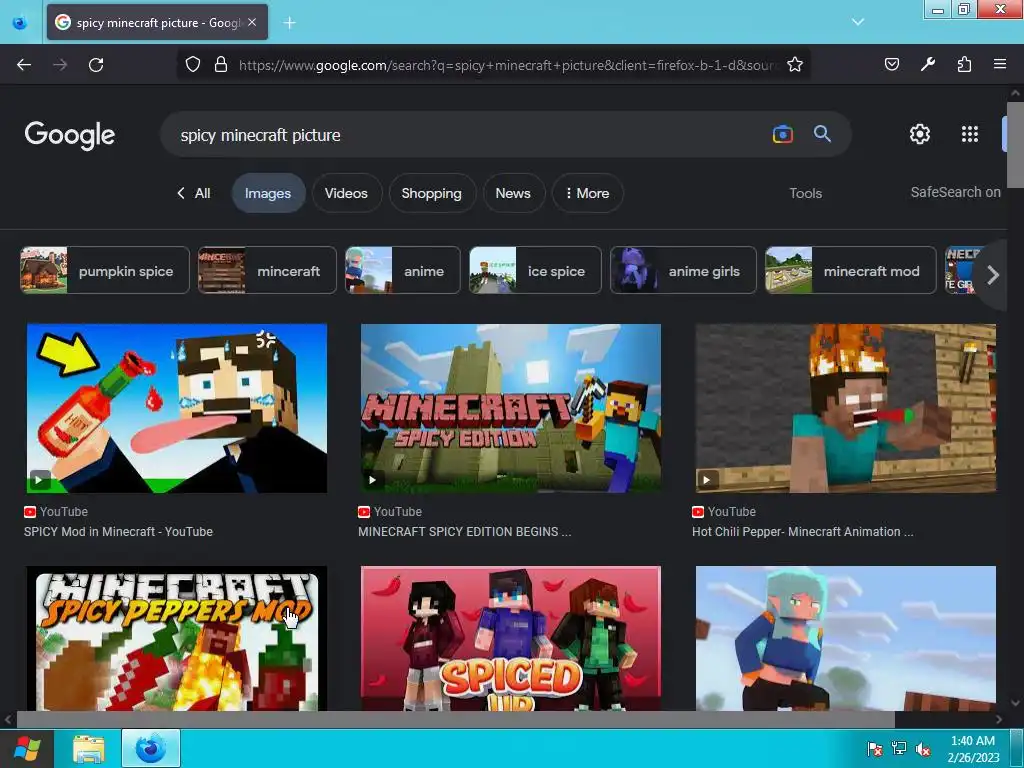Click the Firefox taskbar button

tap(151, 748)
